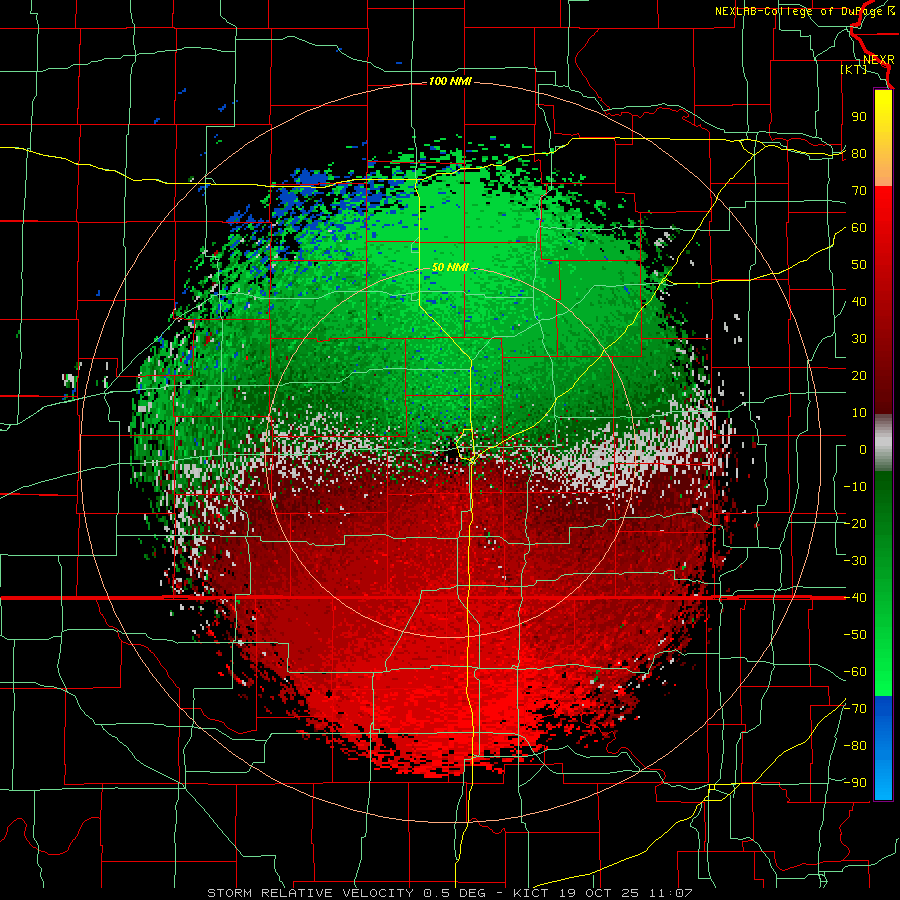This screenshot has width=900, height=900.
Task: Click the 0 label on the velocity scale
Action: (863, 449)
